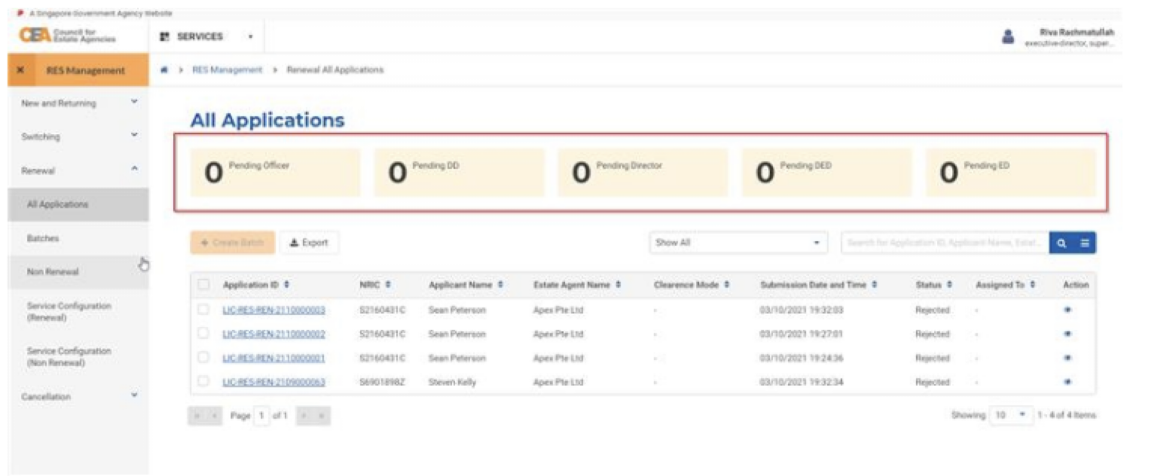Open the Showing 10 page size dropdown

click(1012, 415)
